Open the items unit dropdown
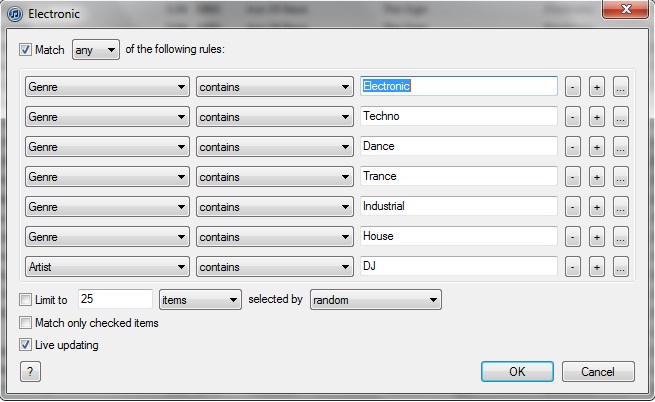The height and width of the screenshot is (402, 655). pos(200,299)
